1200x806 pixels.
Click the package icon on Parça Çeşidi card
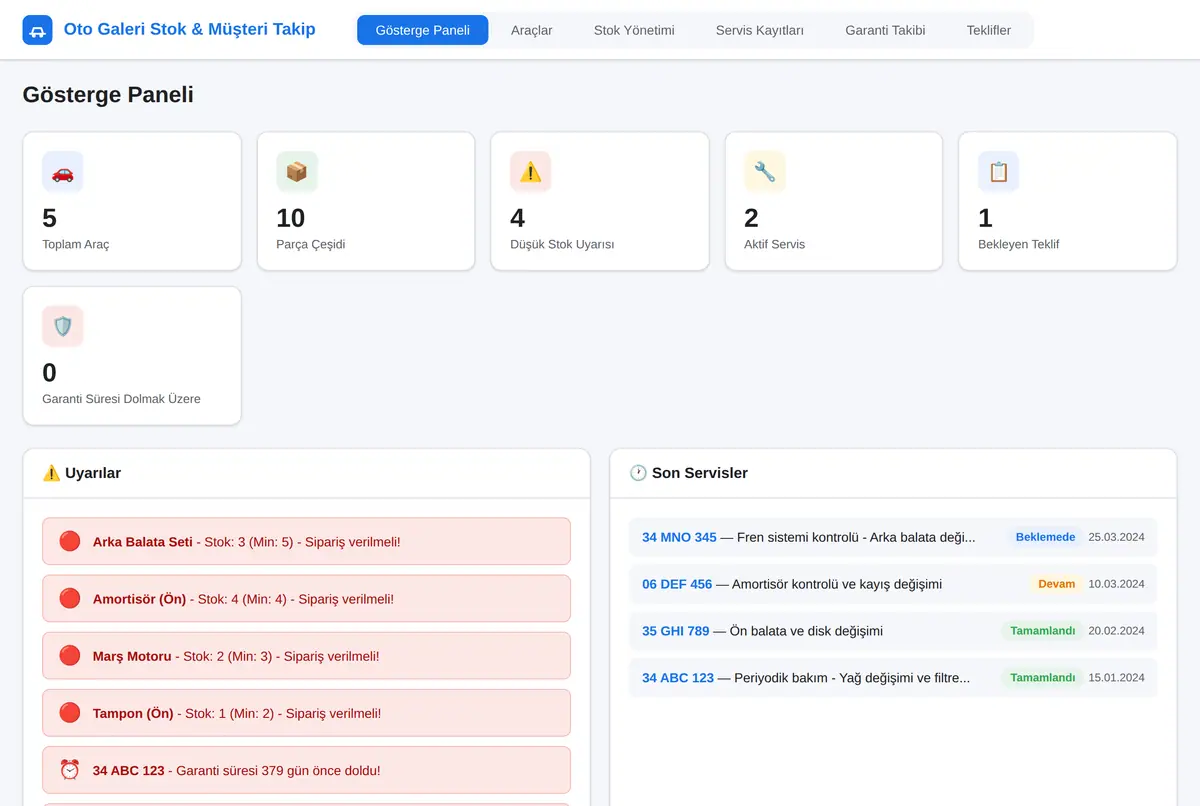click(x=297, y=172)
